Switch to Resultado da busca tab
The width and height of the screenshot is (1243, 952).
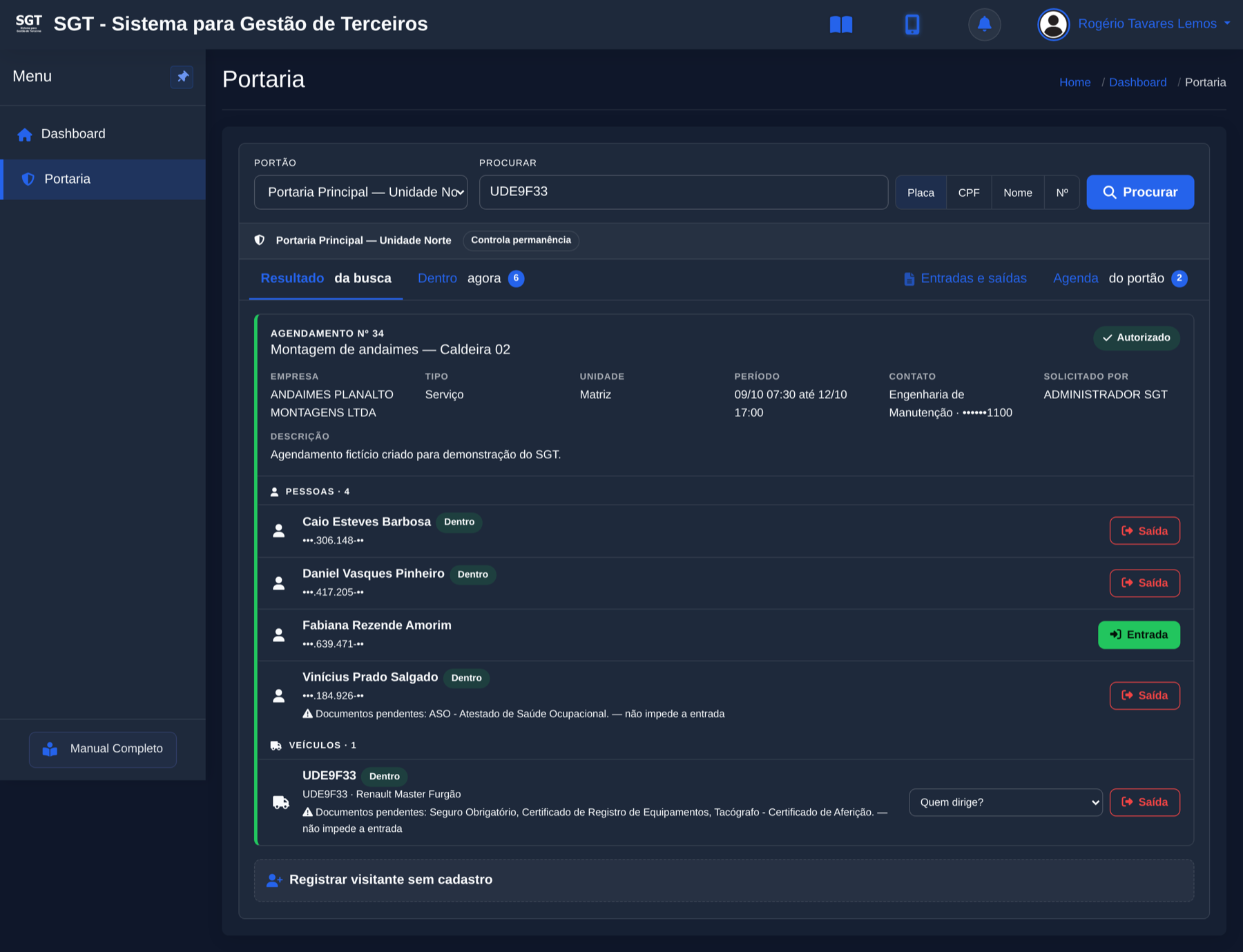click(326, 278)
